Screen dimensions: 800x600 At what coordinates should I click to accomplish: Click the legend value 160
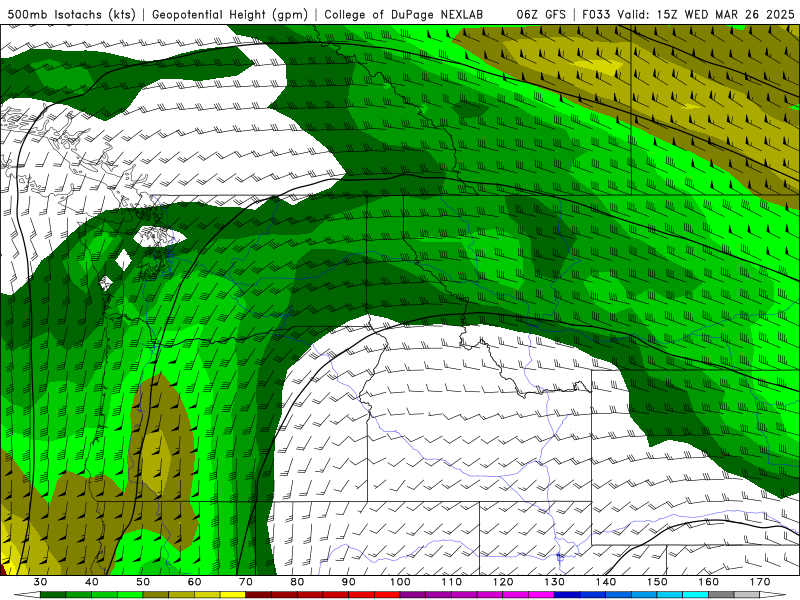[709, 582]
